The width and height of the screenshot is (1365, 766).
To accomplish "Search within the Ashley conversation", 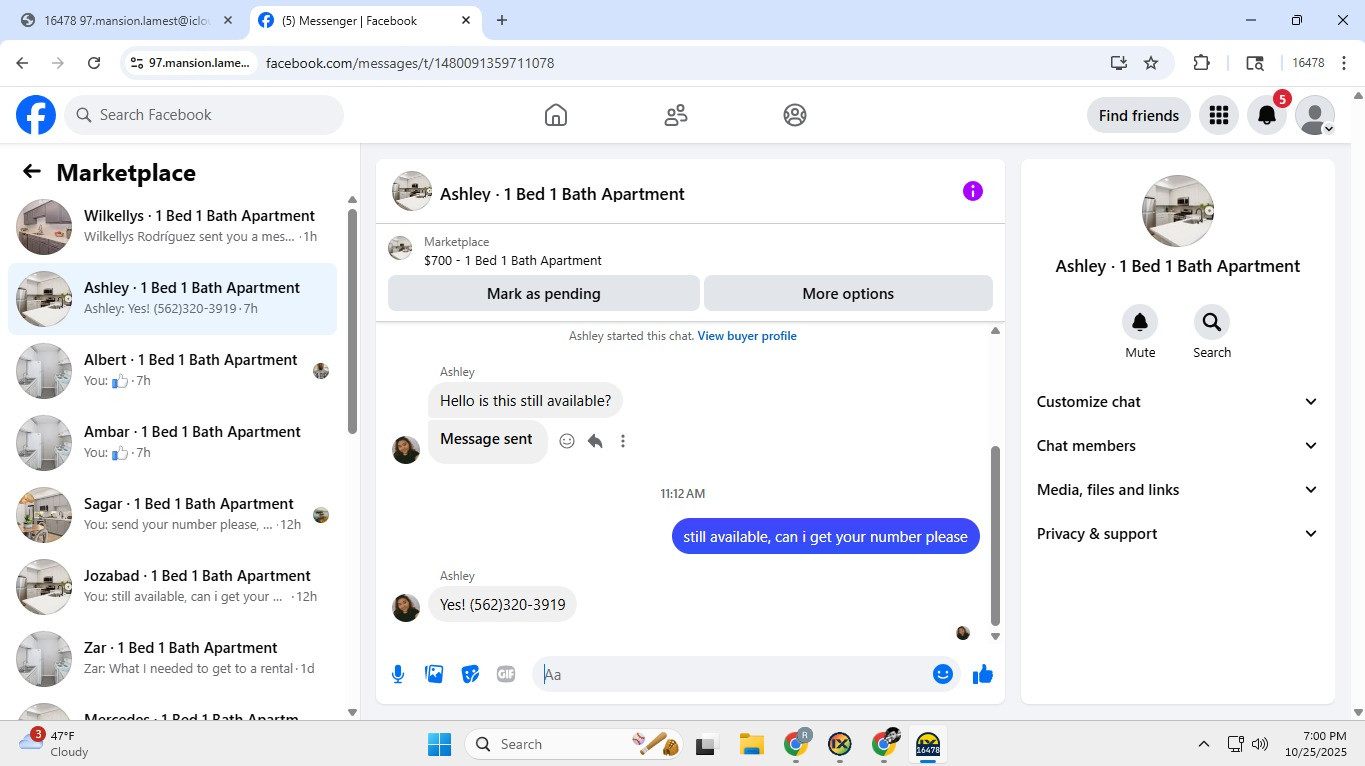I will pos(1212,322).
